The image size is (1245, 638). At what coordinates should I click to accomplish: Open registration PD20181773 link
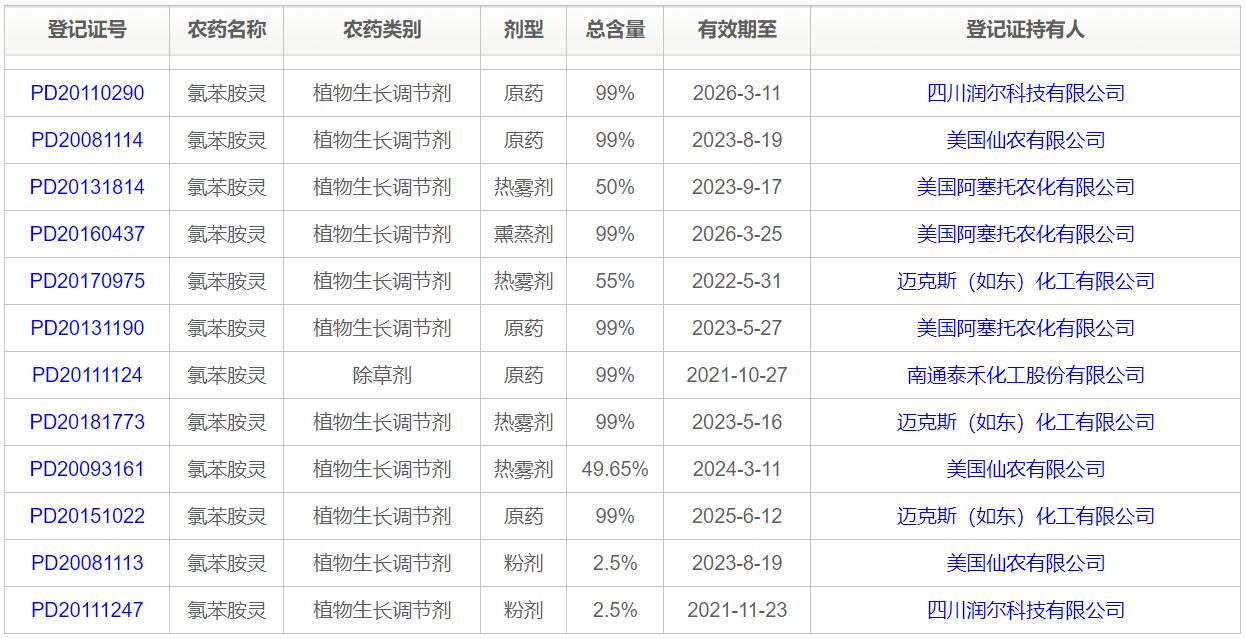(x=87, y=422)
